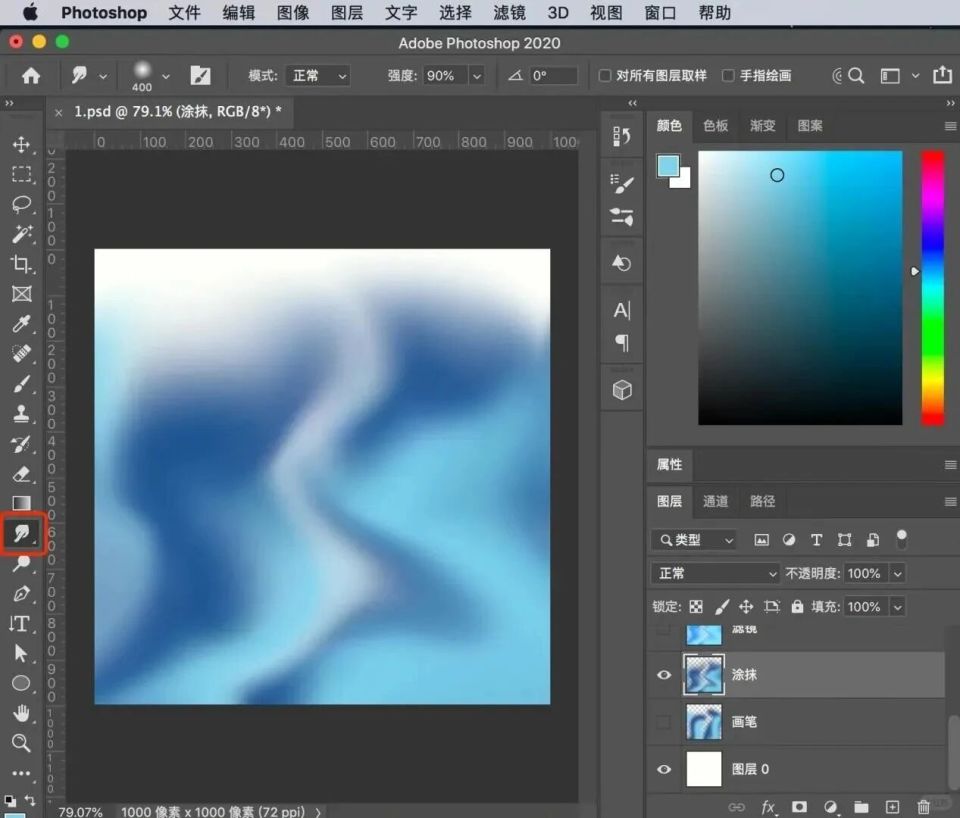Image resolution: width=960 pixels, height=818 pixels.
Task: Click the foreground color swatch
Action: (x=667, y=166)
